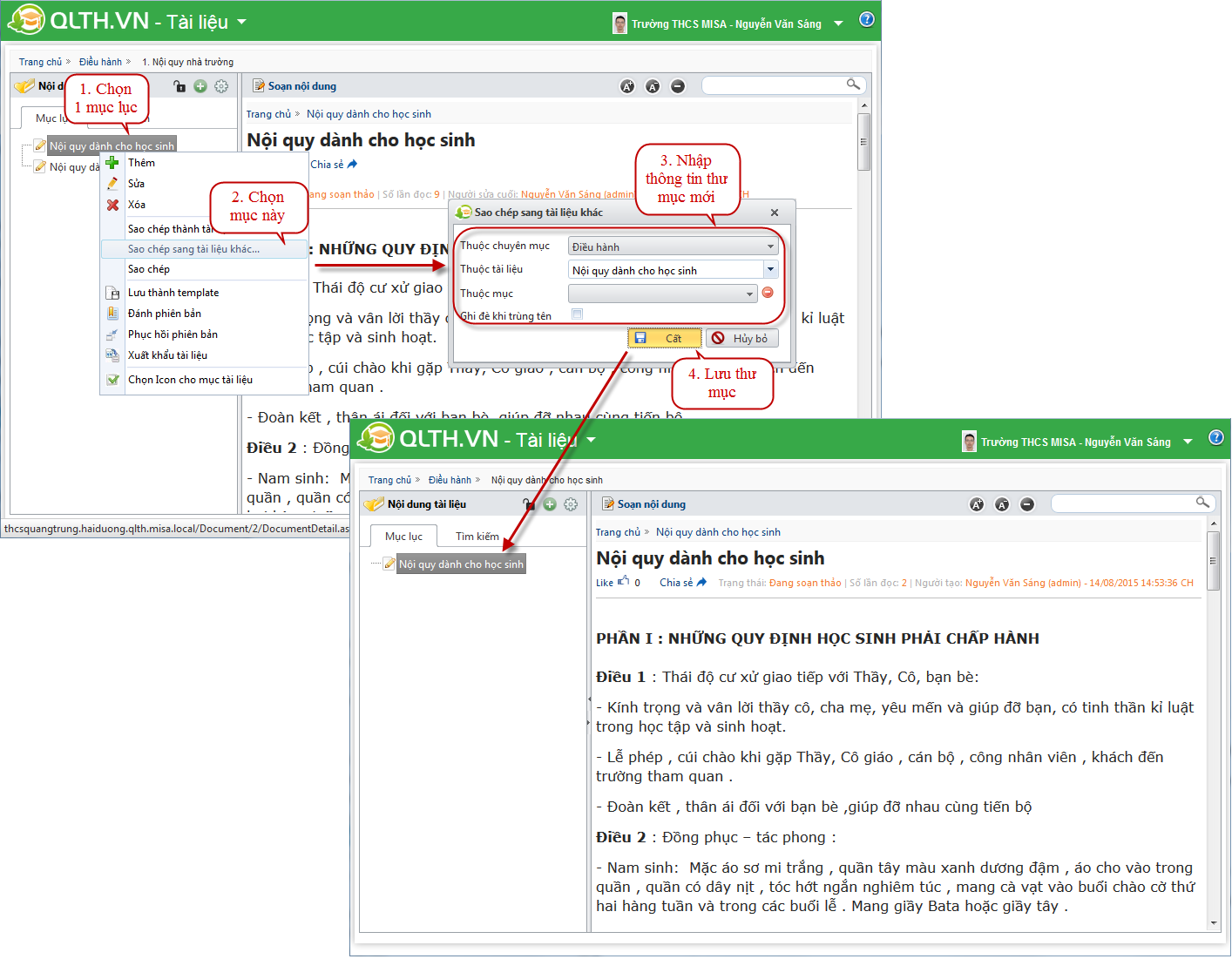Open the Thuộc tài liệu dropdown arrow

pyautogui.click(x=771, y=270)
